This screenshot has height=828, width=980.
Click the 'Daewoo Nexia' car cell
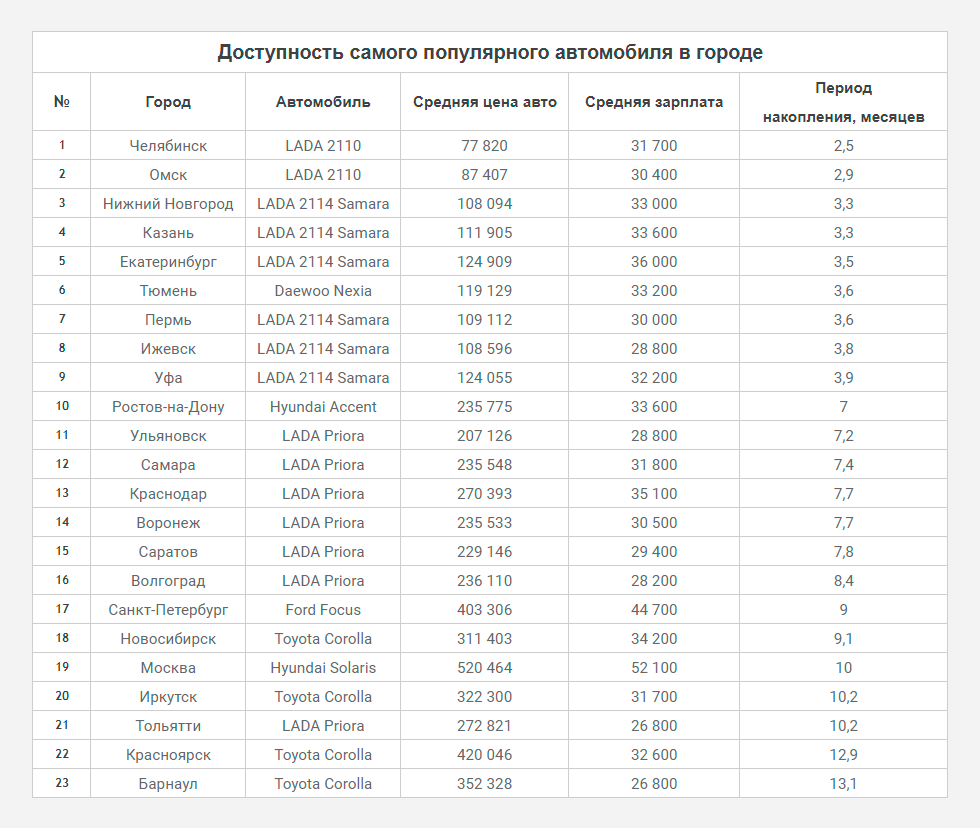tap(323, 291)
